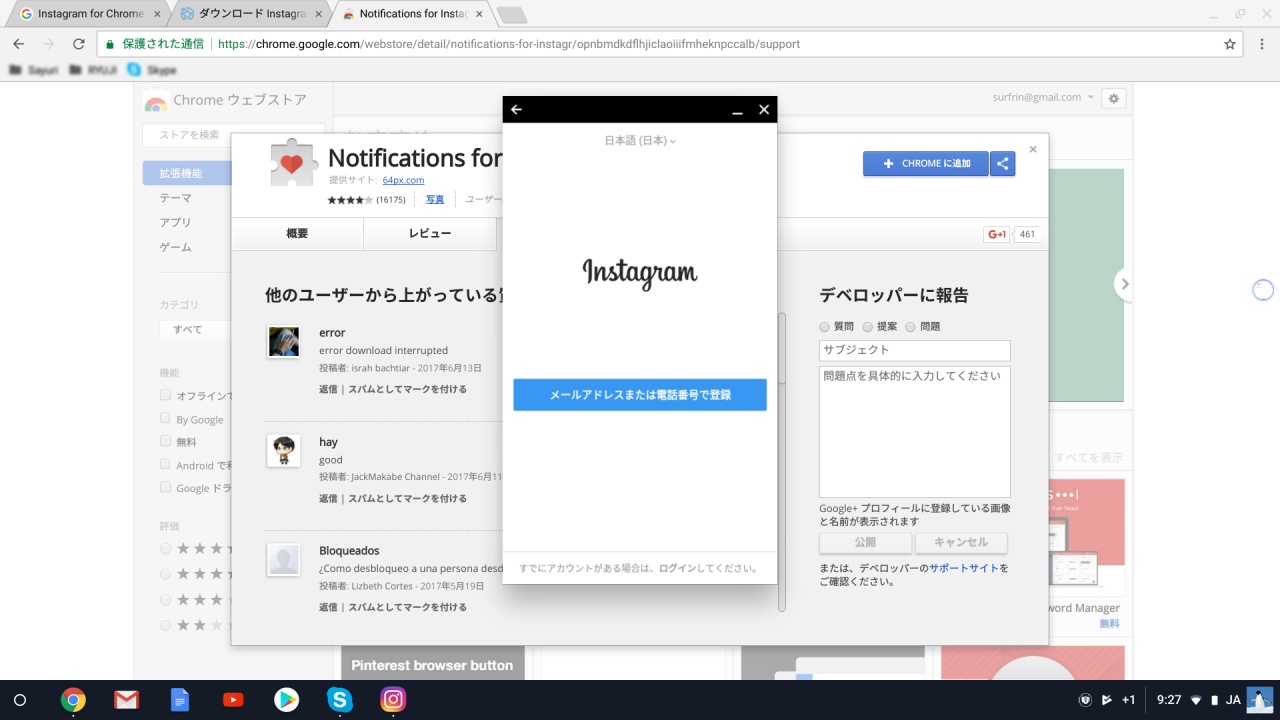The image size is (1280, 720).
Task: Click the extension puzzle heart icon
Action: pyautogui.click(x=294, y=163)
